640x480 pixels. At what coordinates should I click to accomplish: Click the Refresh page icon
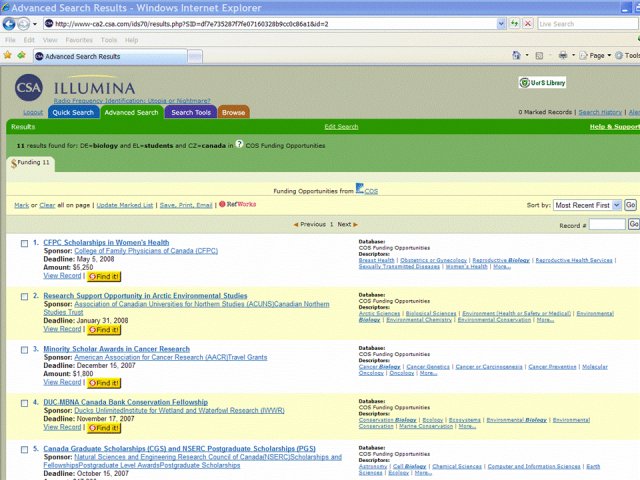tap(514, 24)
